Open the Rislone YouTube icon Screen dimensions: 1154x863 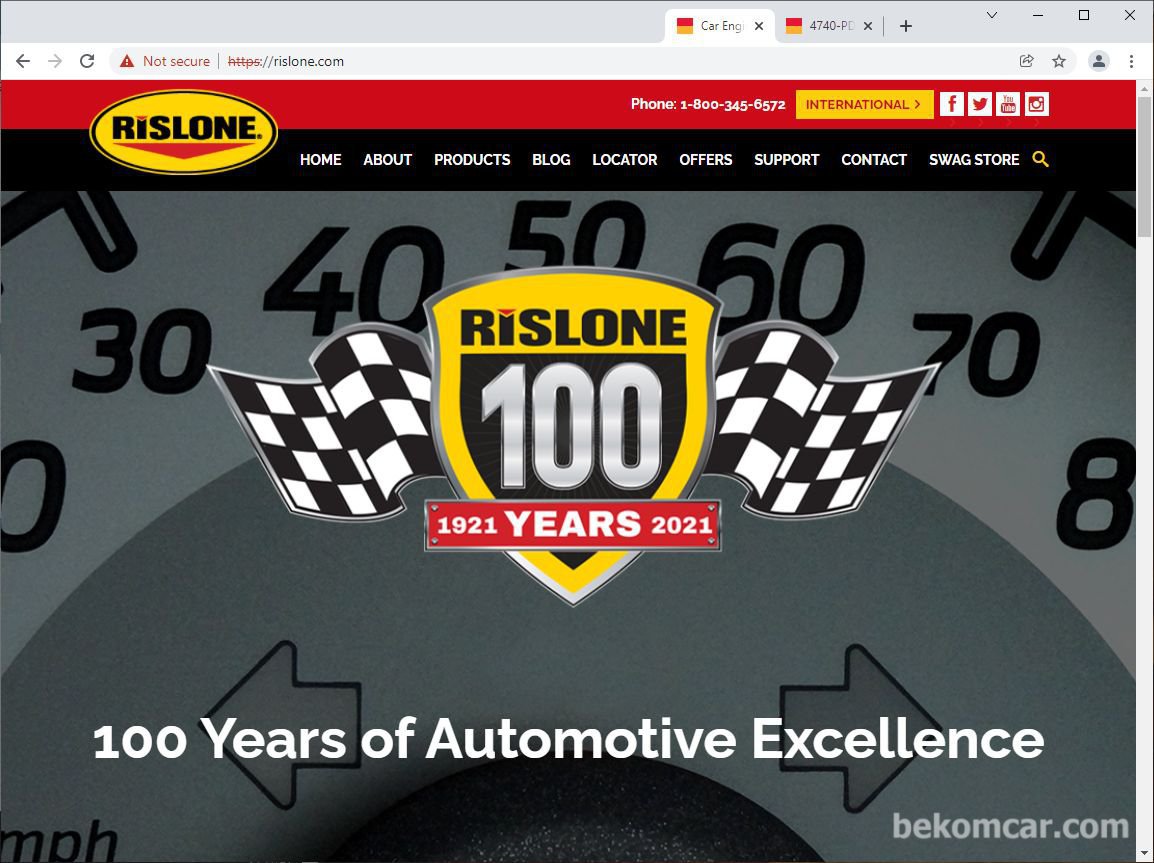[x=1008, y=104]
